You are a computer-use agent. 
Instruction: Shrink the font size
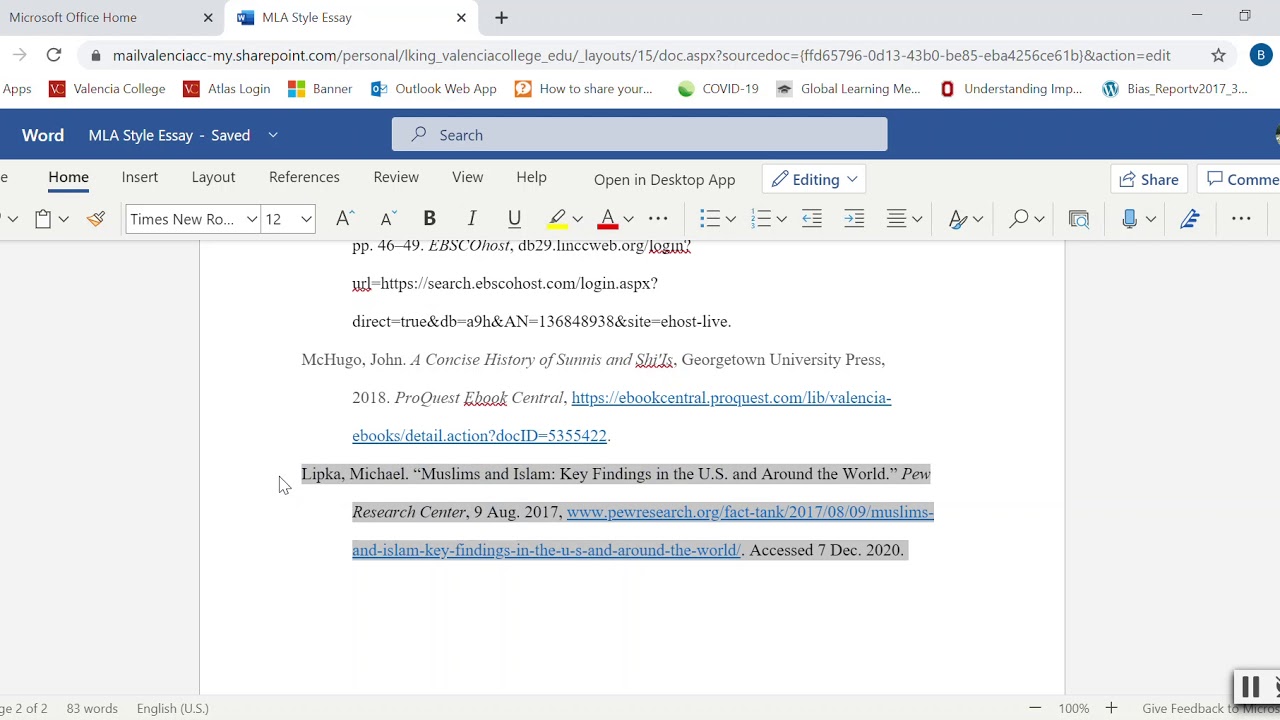click(388, 219)
